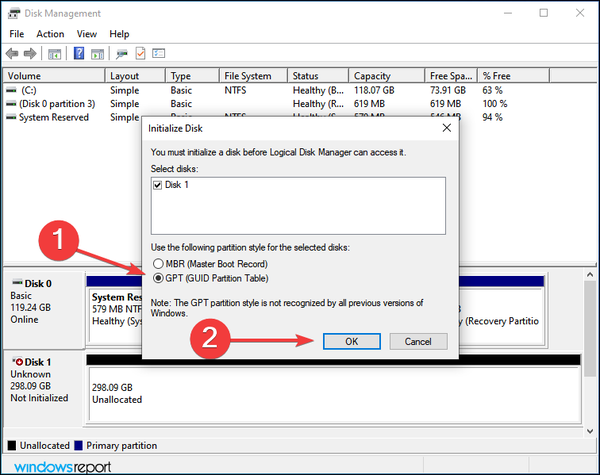Image resolution: width=600 pixels, height=475 pixels.
Task: Click the Cancel button in the dialog
Action: click(418, 341)
